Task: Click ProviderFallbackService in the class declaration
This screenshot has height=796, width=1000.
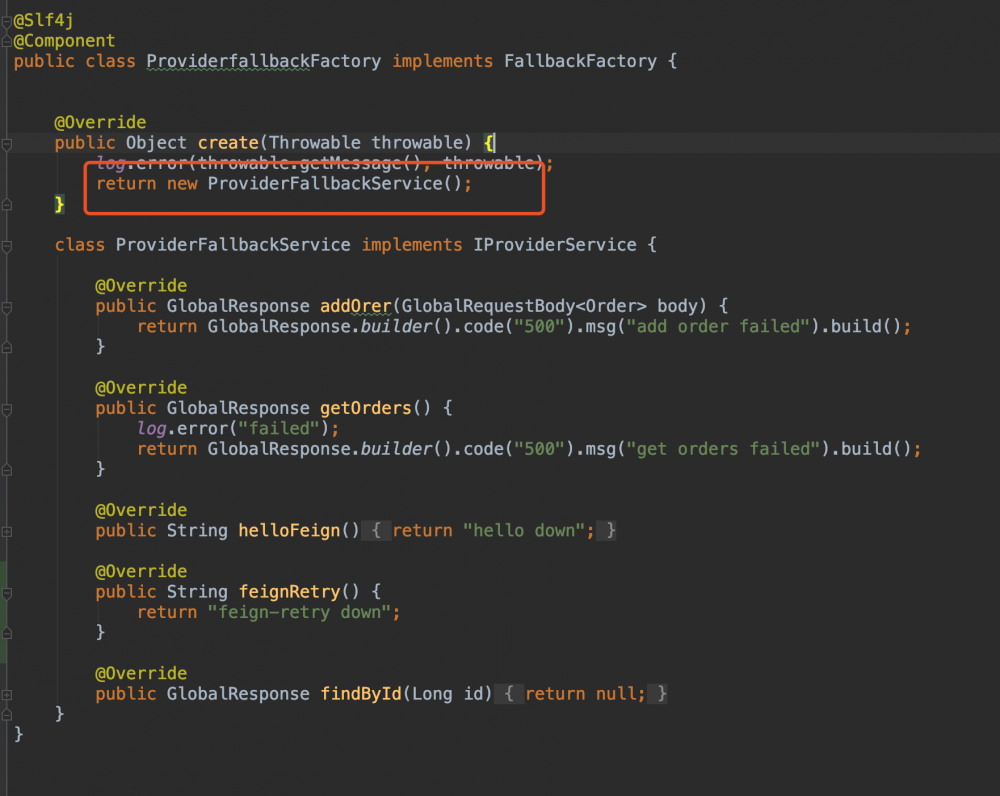Action: pos(233,245)
